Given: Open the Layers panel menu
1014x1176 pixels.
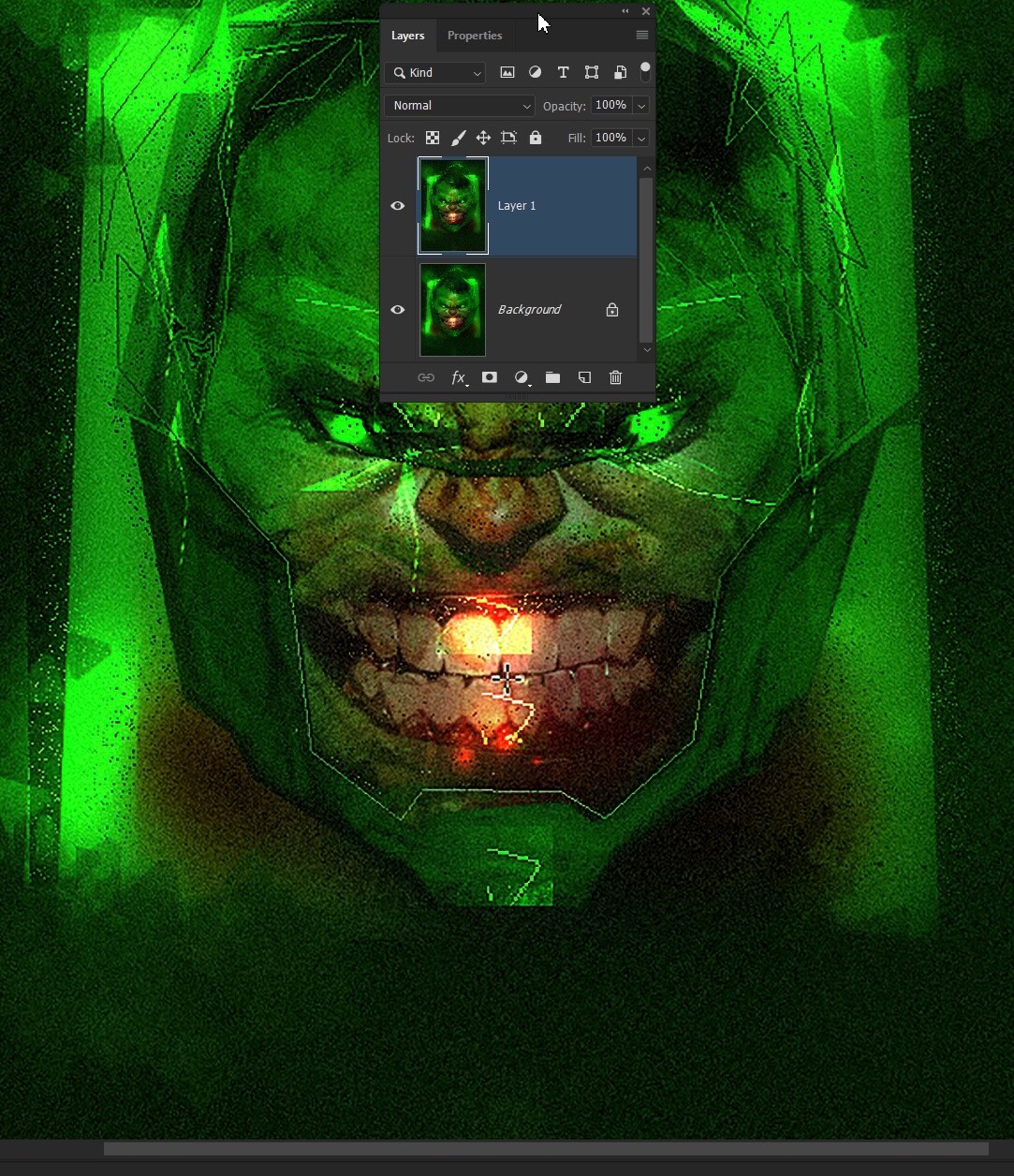Looking at the screenshot, I should tap(642, 35).
